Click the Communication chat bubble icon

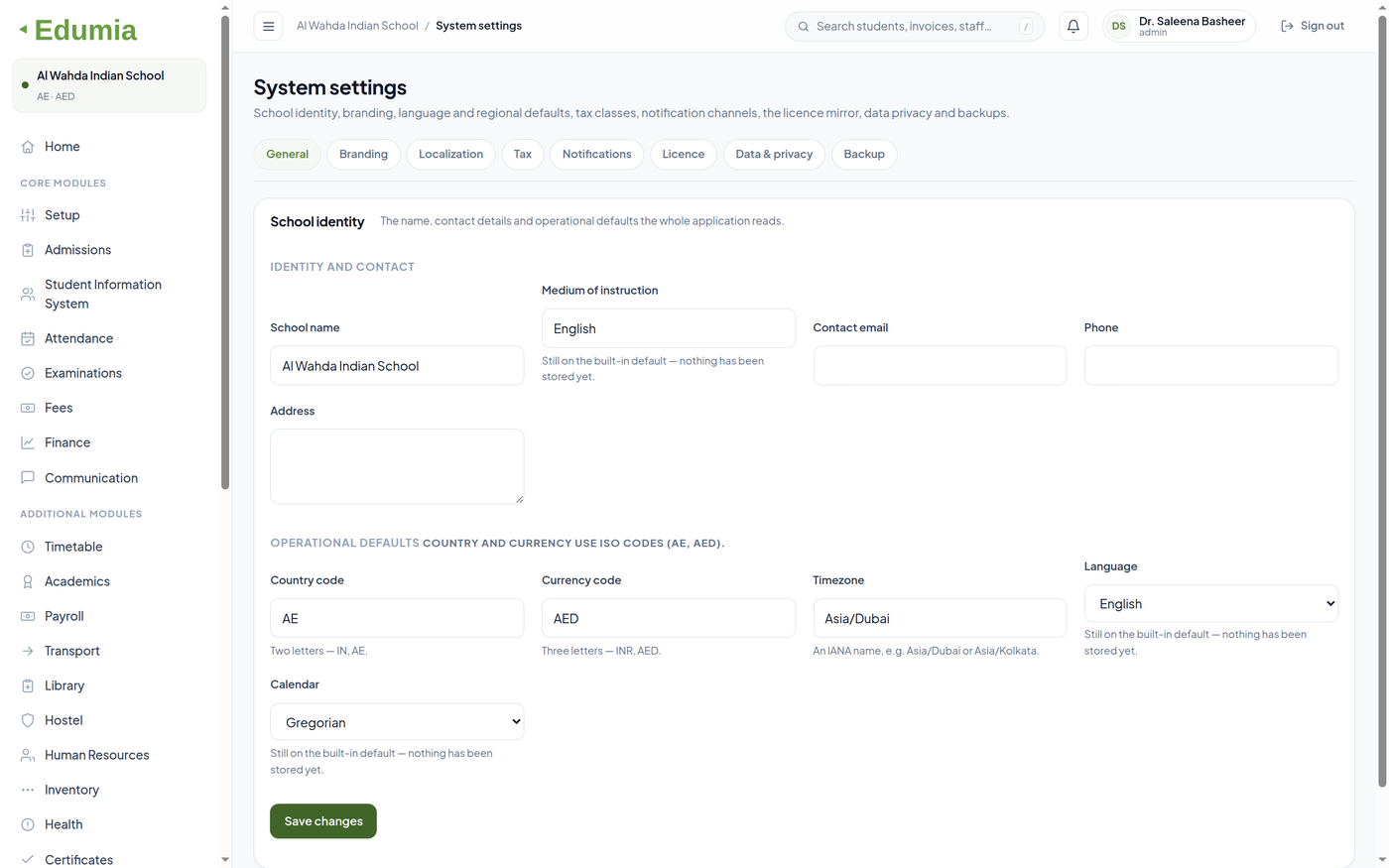pos(28,477)
